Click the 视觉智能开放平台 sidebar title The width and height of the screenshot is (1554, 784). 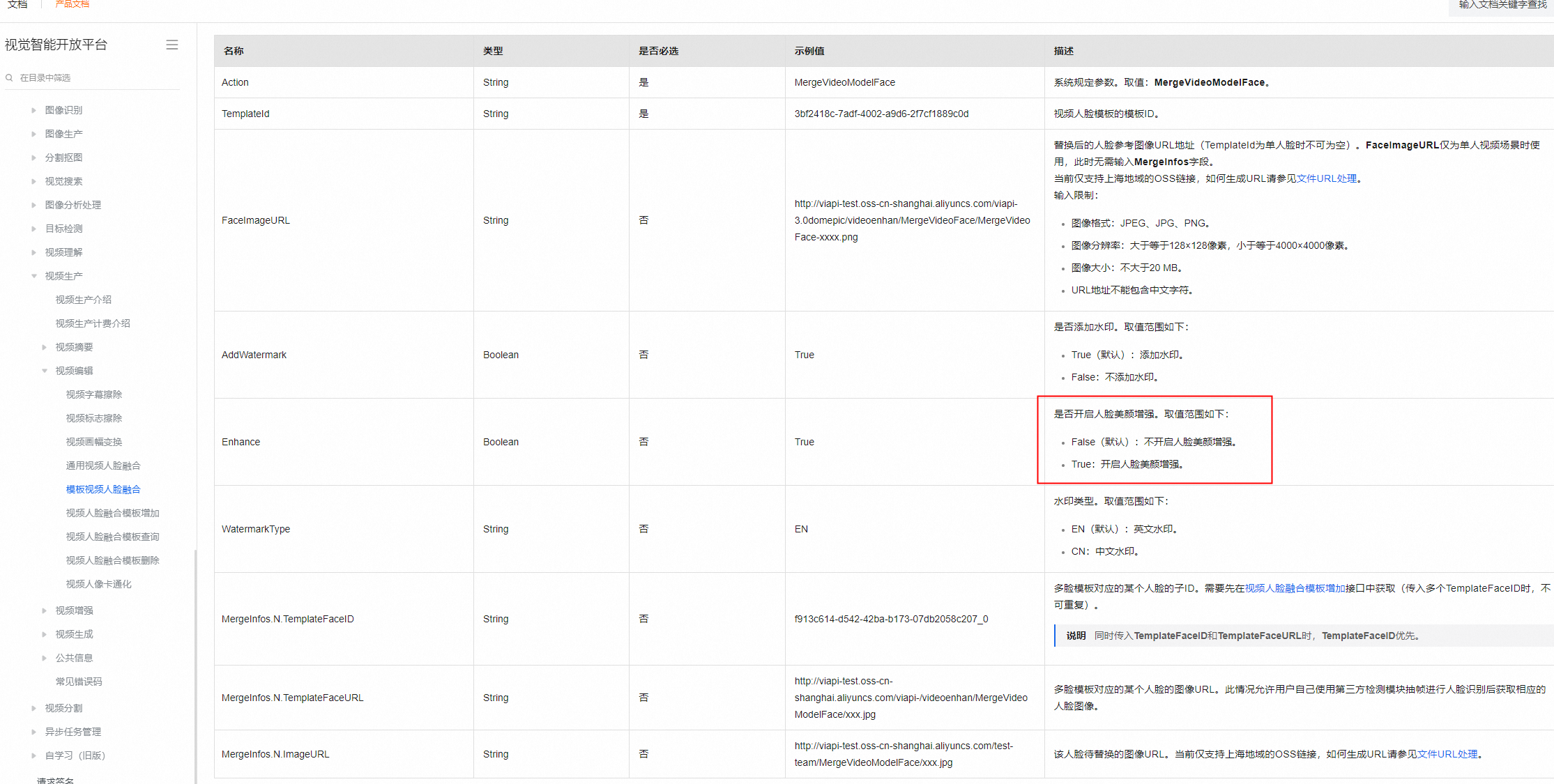(56, 45)
